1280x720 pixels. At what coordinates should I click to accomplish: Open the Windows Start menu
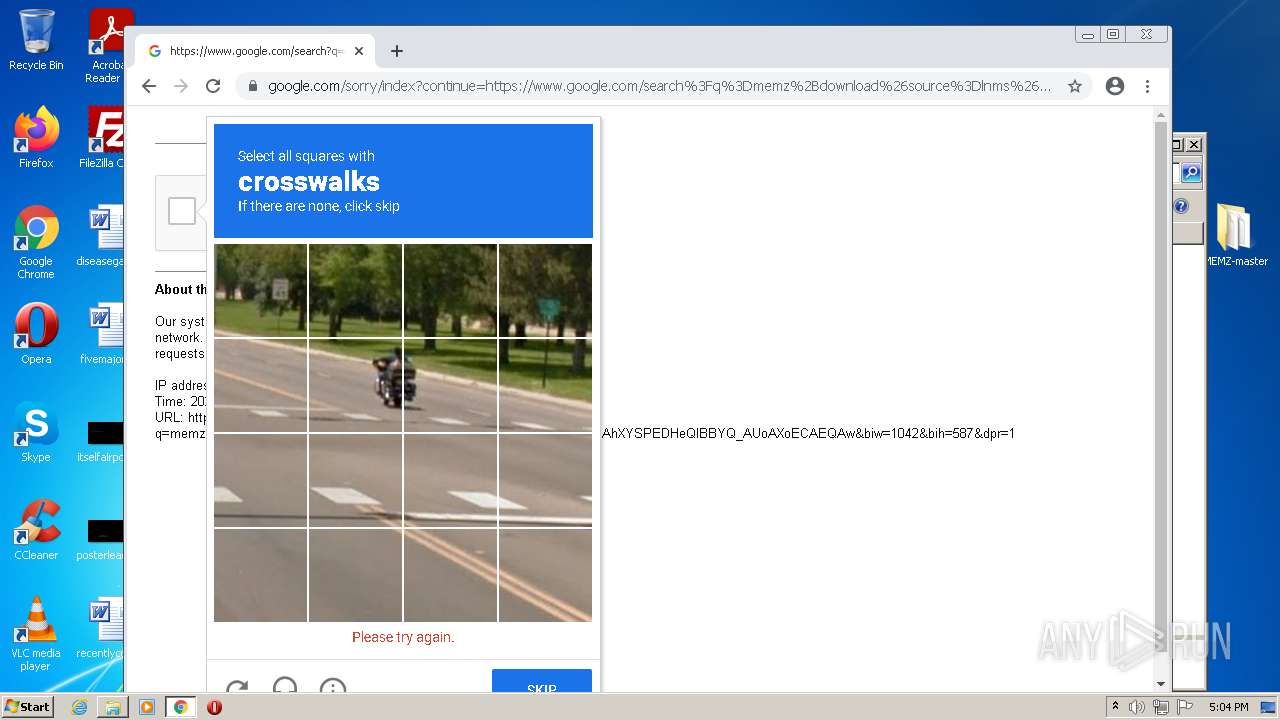27,707
